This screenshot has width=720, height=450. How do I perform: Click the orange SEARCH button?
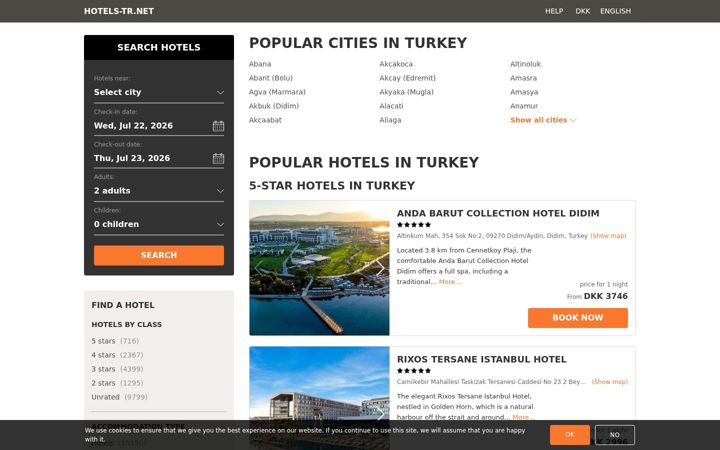click(159, 255)
